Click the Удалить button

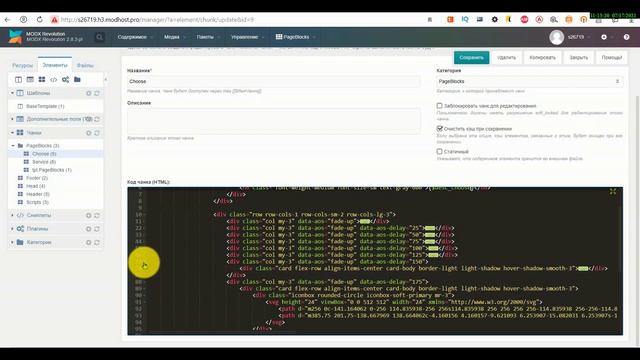(x=507, y=58)
